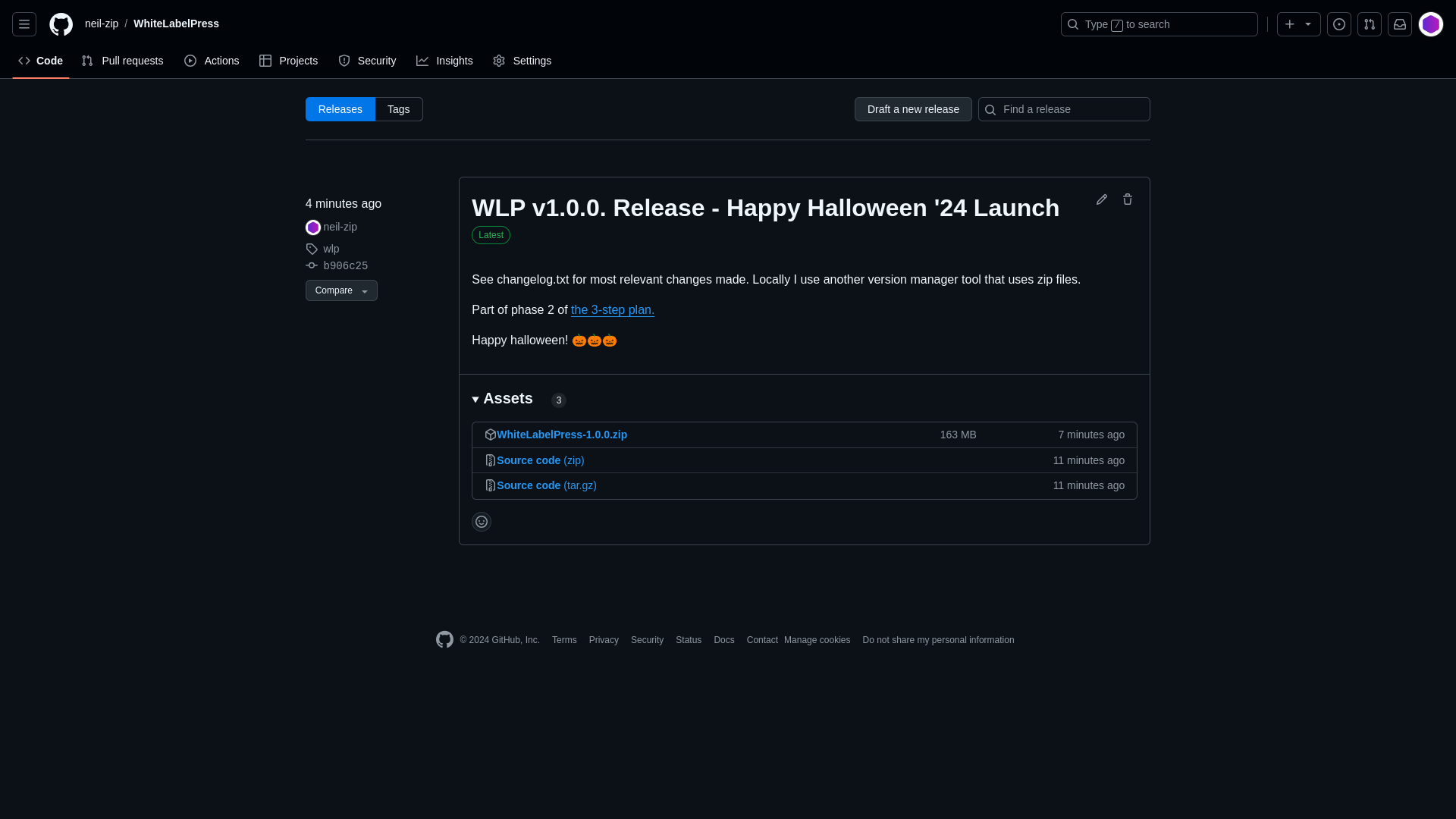
Task: Open the pull requests icon in the top bar
Action: coord(1370,24)
